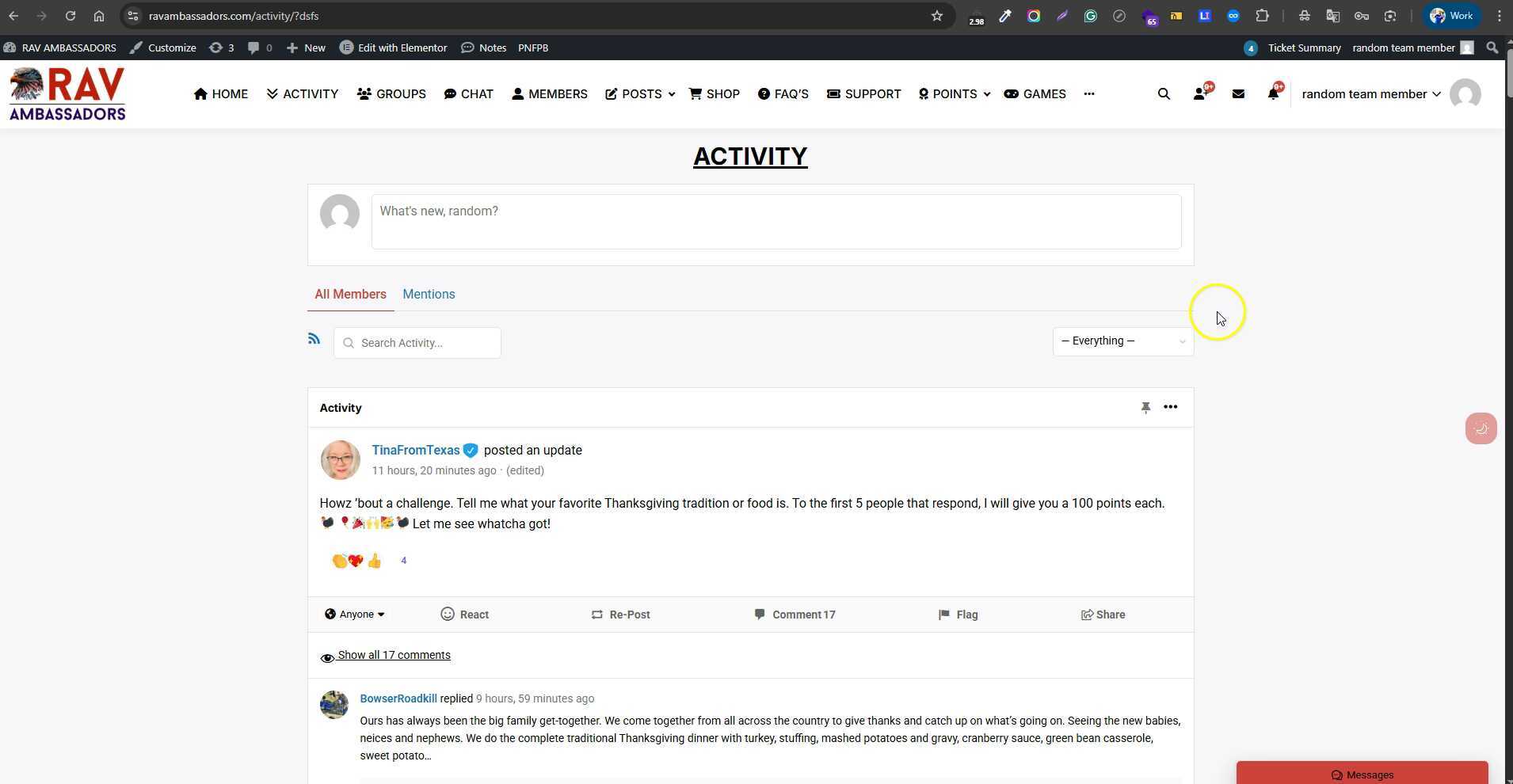Image resolution: width=1513 pixels, height=784 pixels.
Task: Open the GAMES menu item
Action: tap(1035, 93)
